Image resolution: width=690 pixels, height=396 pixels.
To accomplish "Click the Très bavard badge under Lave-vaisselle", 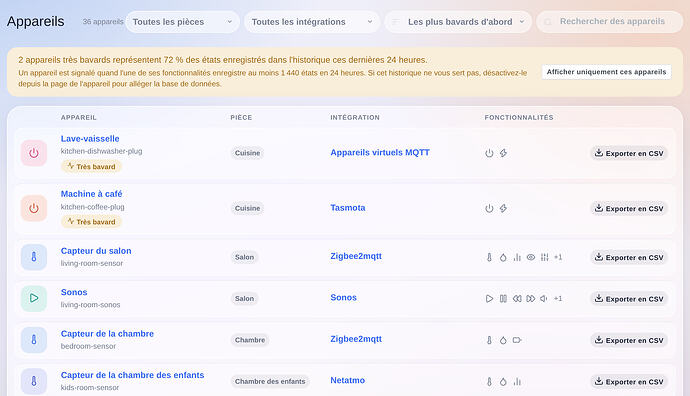I will [x=91, y=166].
